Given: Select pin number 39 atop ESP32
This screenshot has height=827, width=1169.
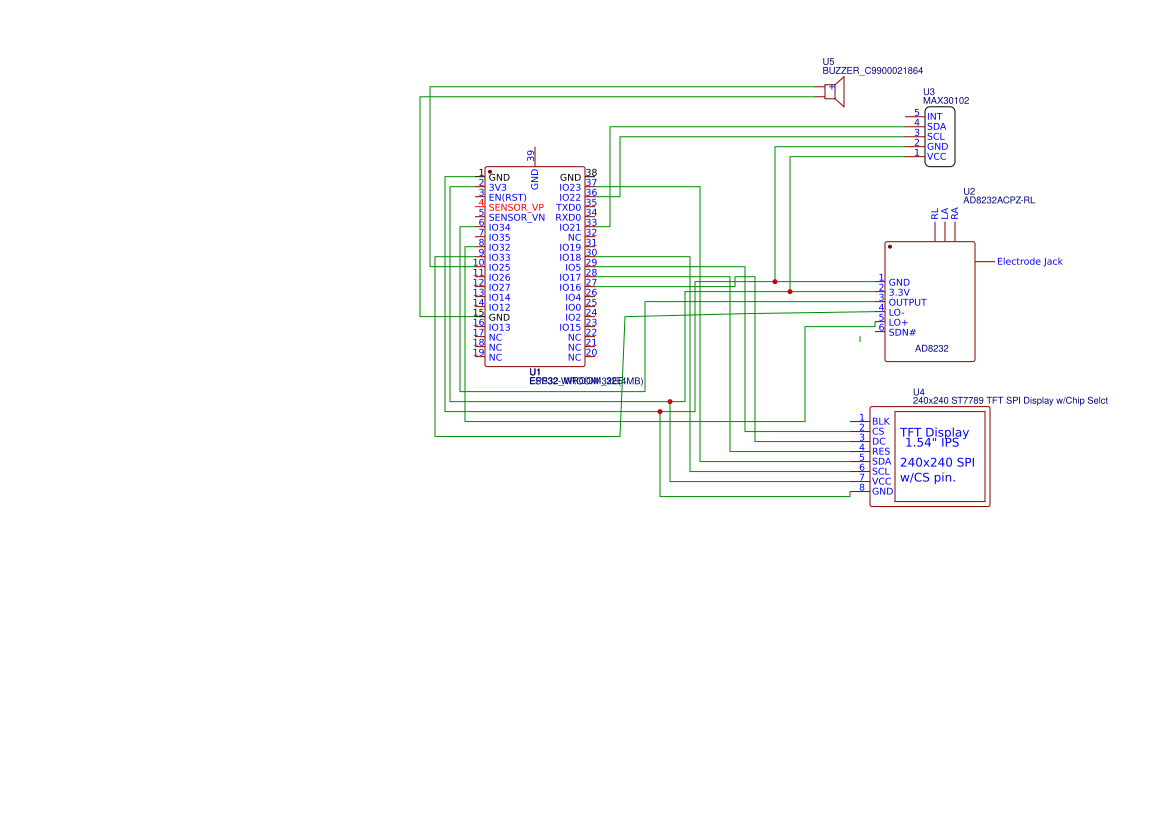Looking at the screenshot, I should (531, 156).
